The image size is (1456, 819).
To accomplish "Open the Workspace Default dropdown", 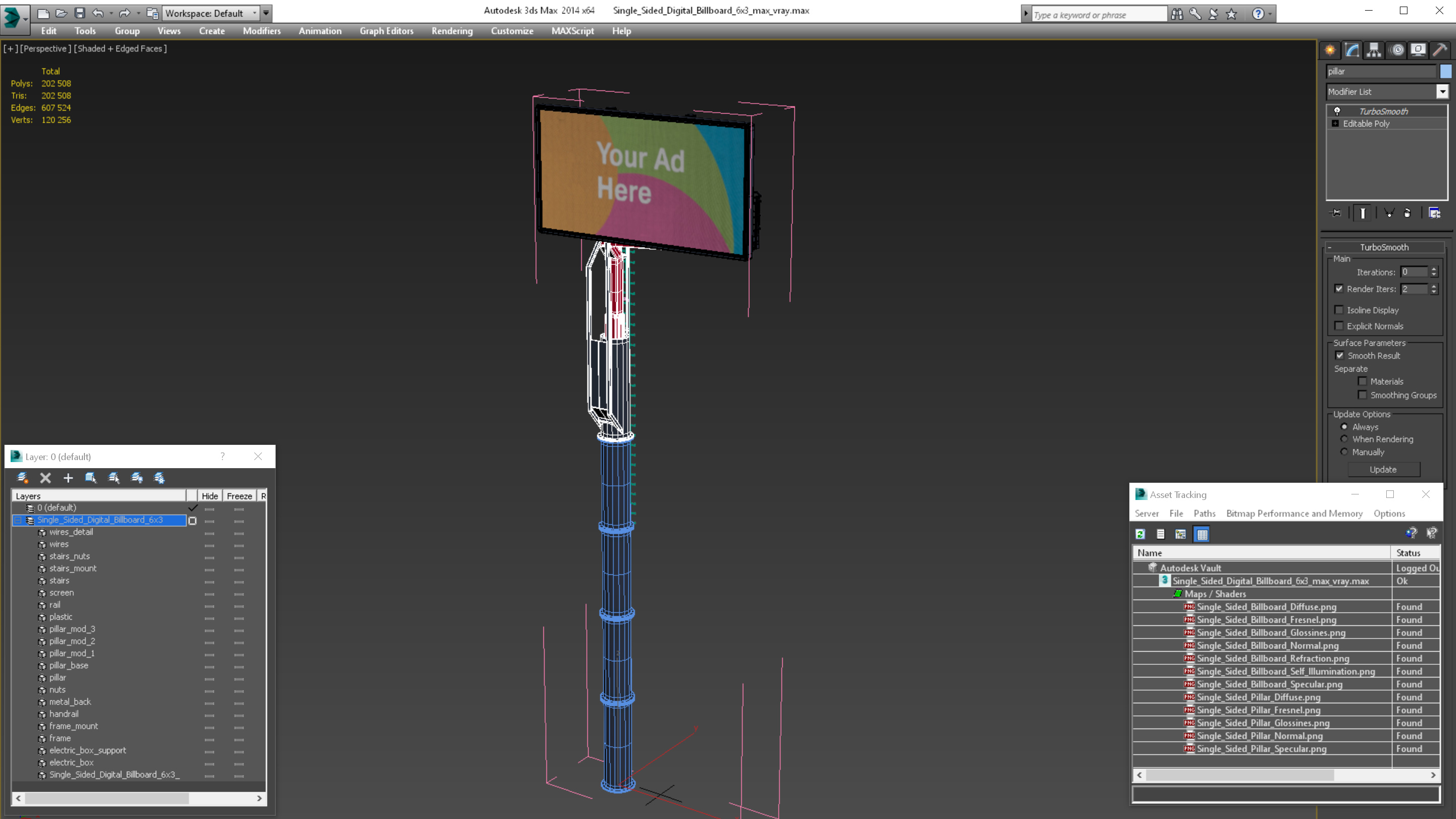I will point(255,13).
